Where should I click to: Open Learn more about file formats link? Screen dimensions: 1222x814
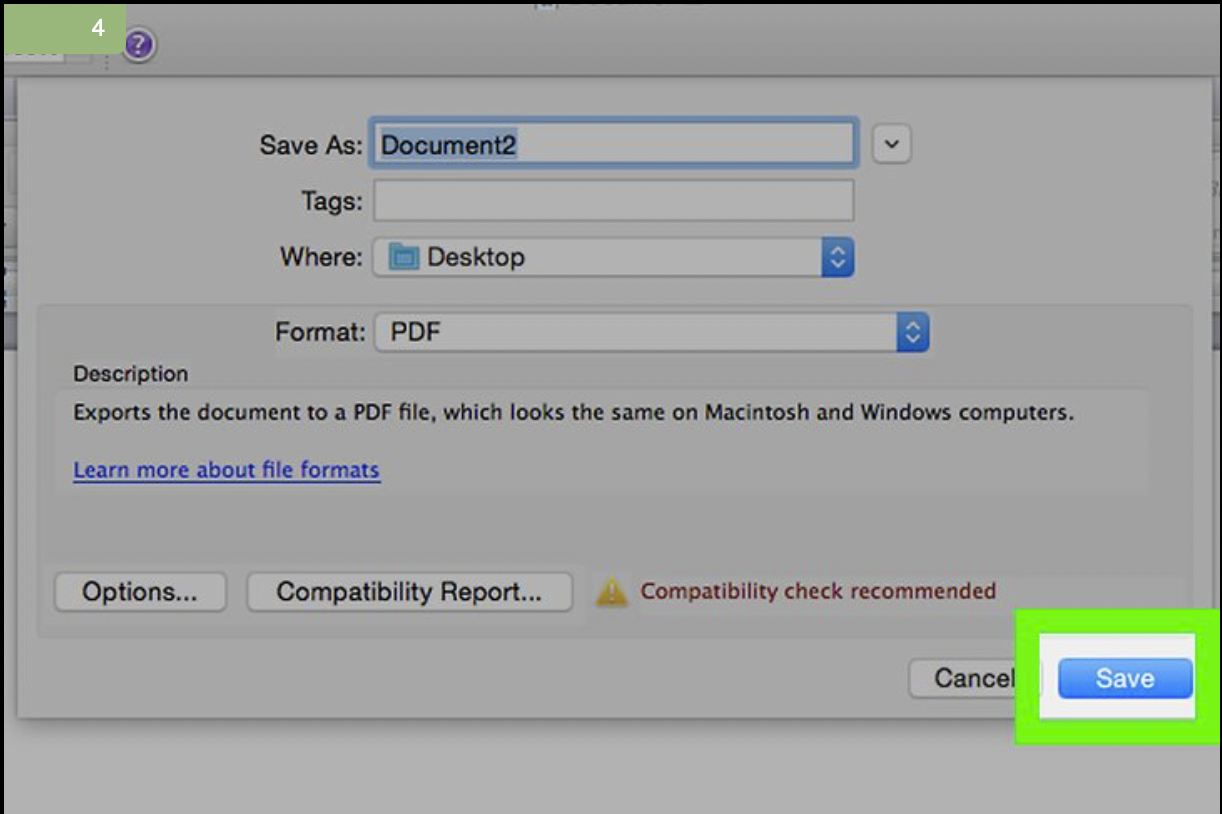226,470
